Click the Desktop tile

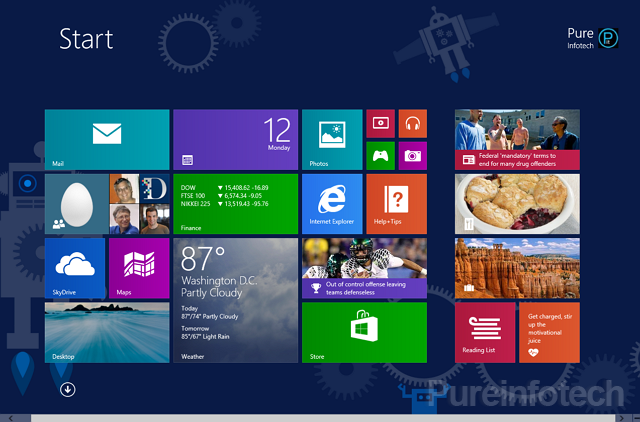point(107,331)
